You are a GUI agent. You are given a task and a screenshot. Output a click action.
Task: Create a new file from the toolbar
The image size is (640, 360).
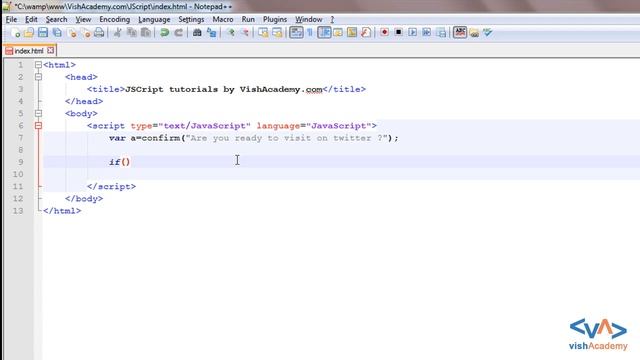tap(16, 33)
